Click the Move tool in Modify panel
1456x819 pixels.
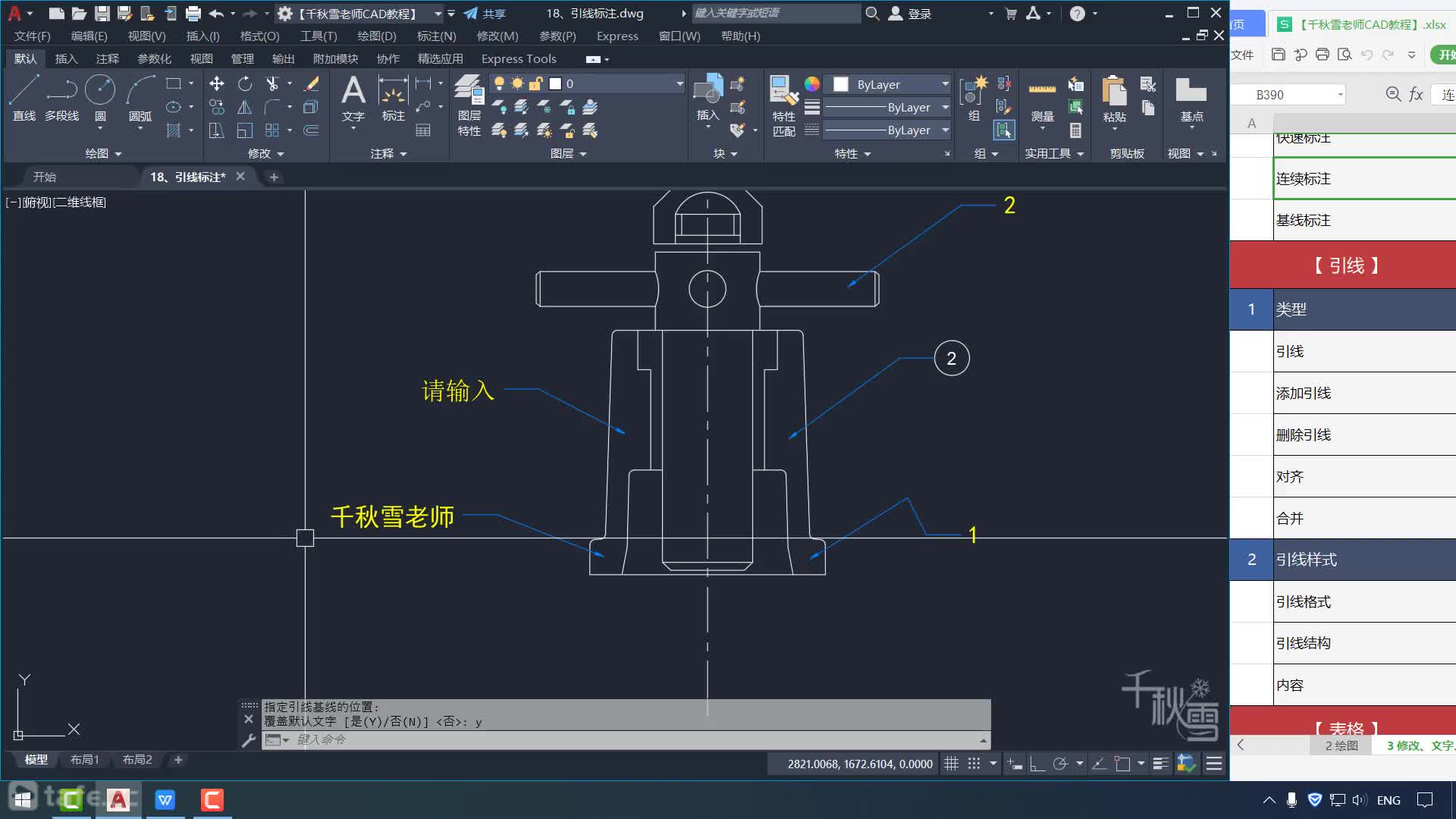[x=217, y=83]
